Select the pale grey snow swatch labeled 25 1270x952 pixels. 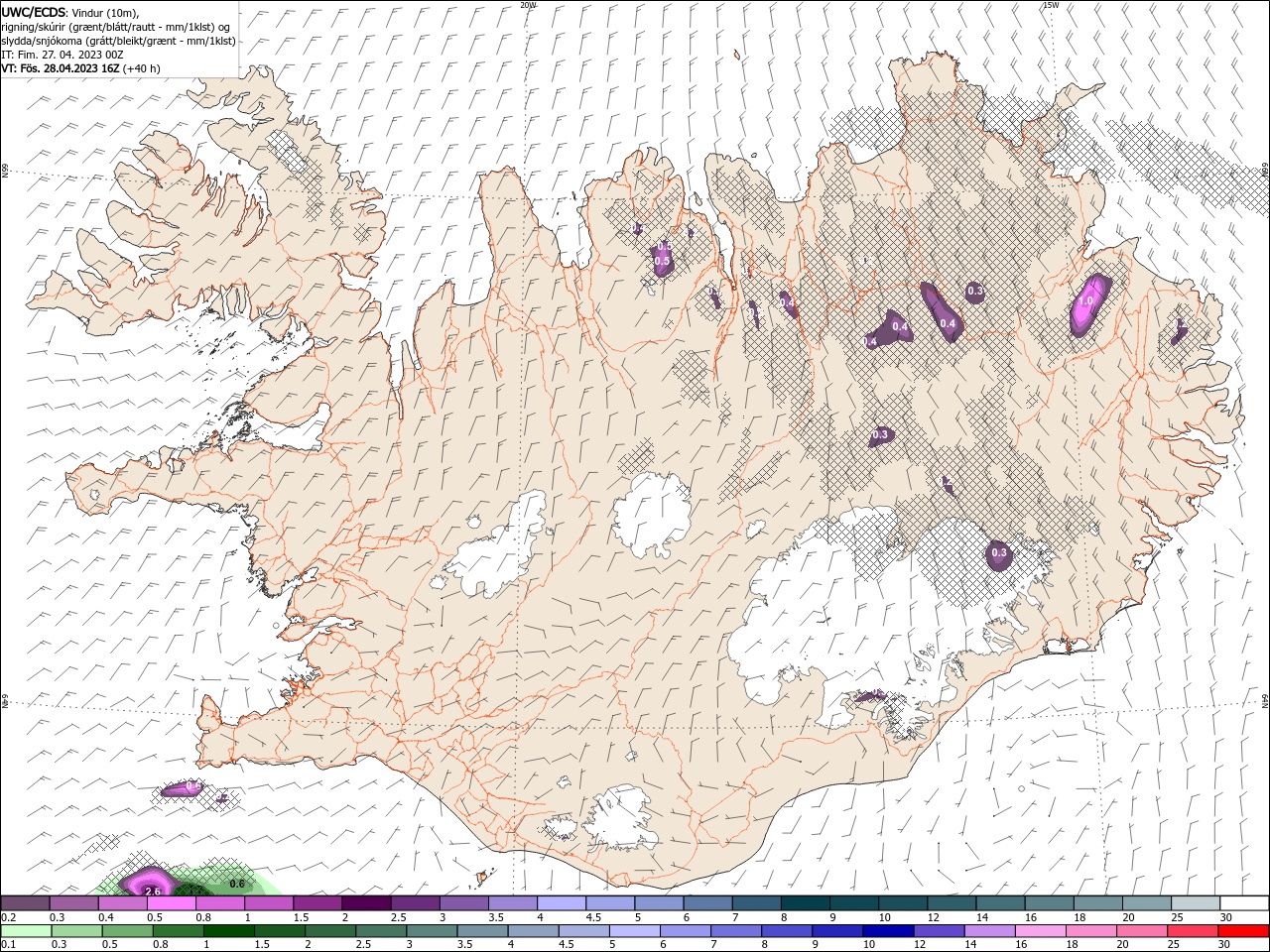[1195, 903]
